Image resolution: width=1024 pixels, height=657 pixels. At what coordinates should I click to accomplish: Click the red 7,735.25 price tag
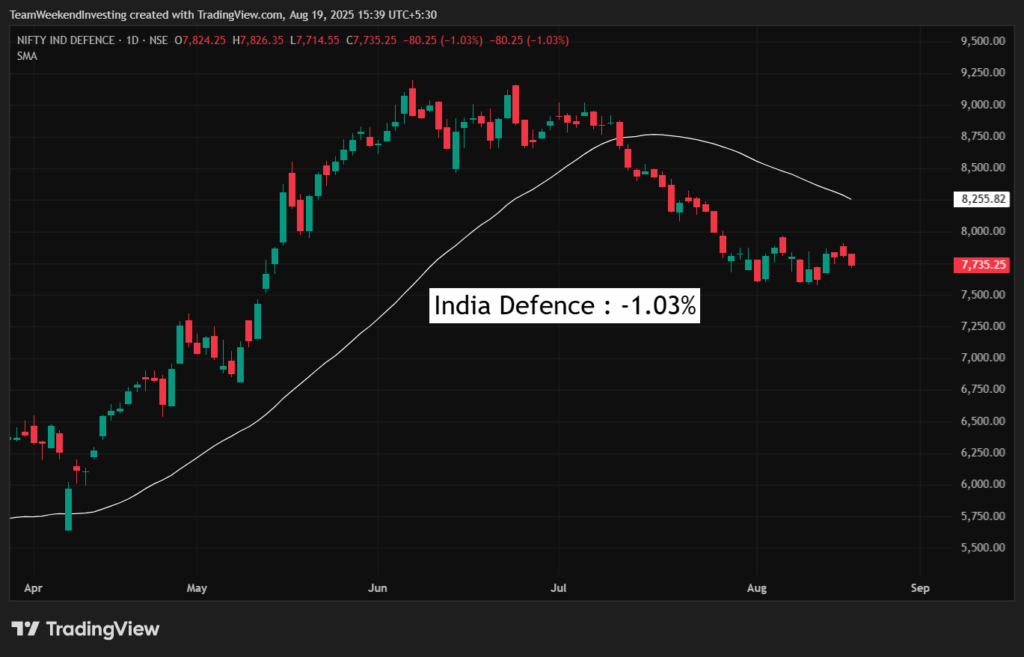pos(981,264)
